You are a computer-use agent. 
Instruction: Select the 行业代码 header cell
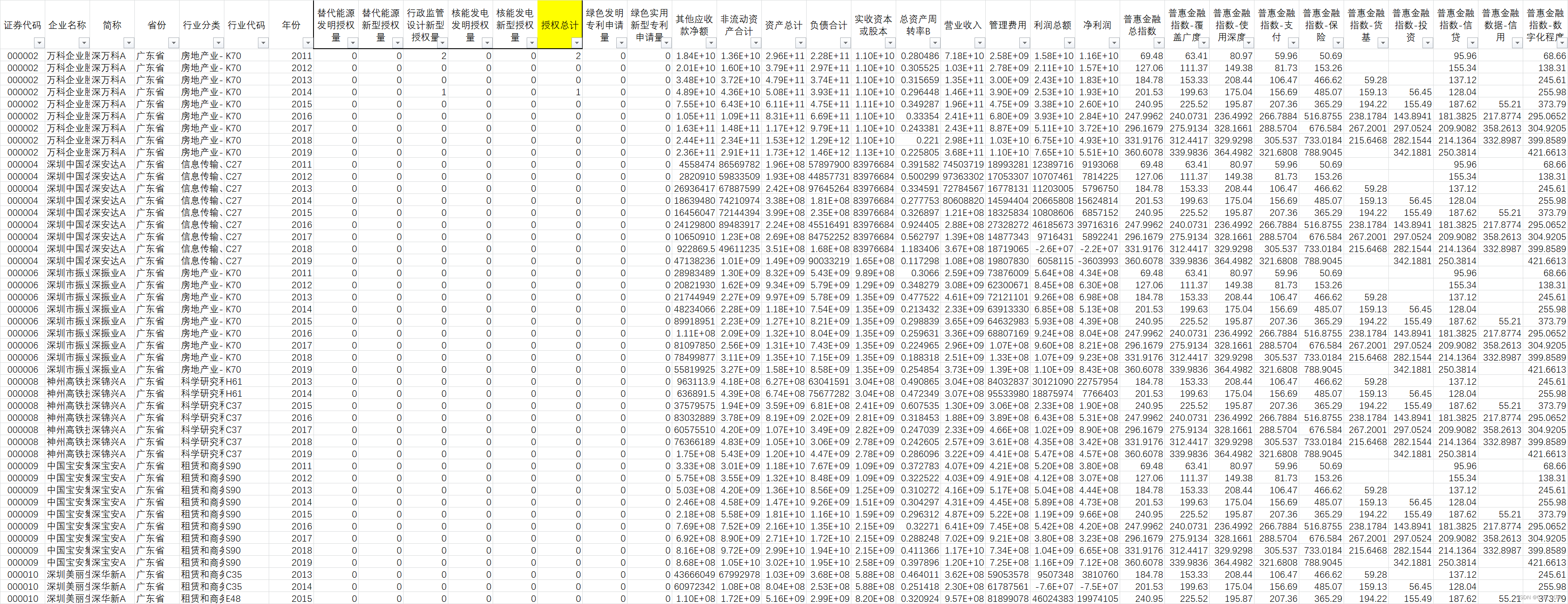point(246,25)
